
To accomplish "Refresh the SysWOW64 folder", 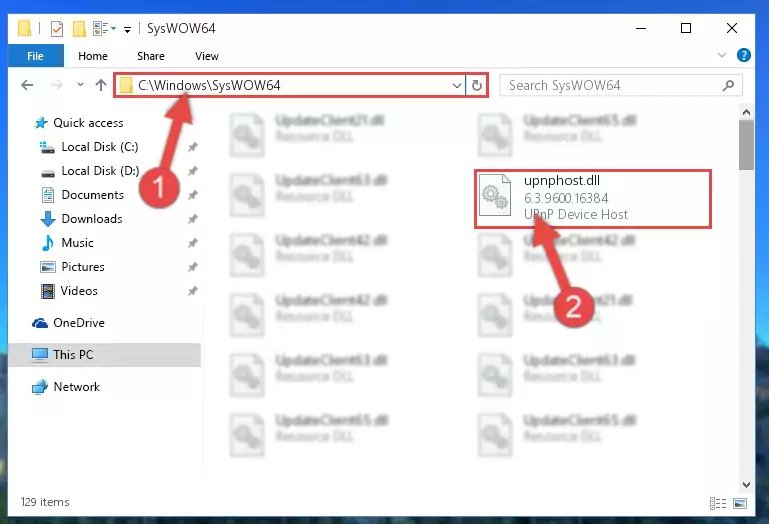I will (x=476, y=85).
